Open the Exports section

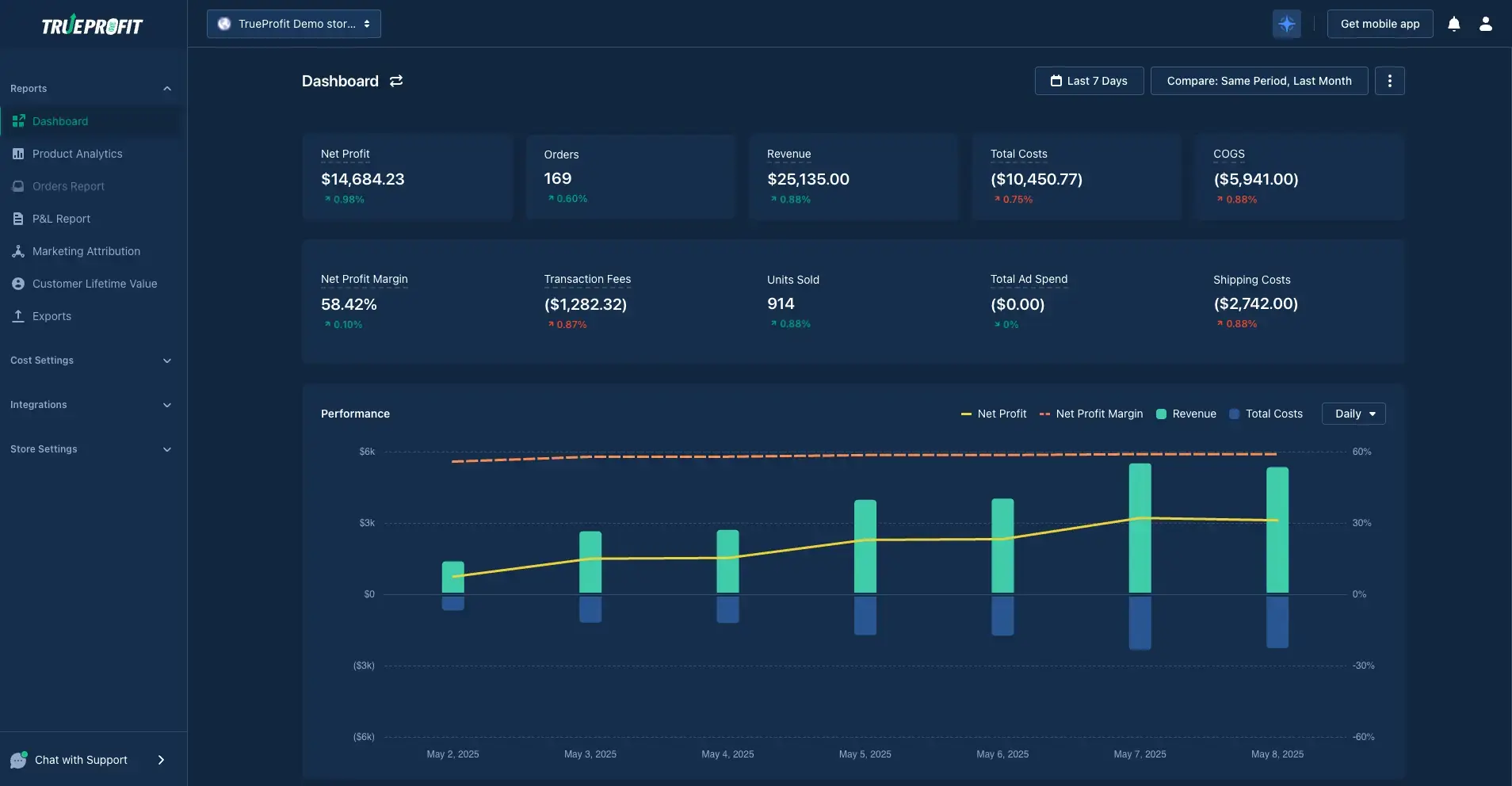tap(51, 316)
